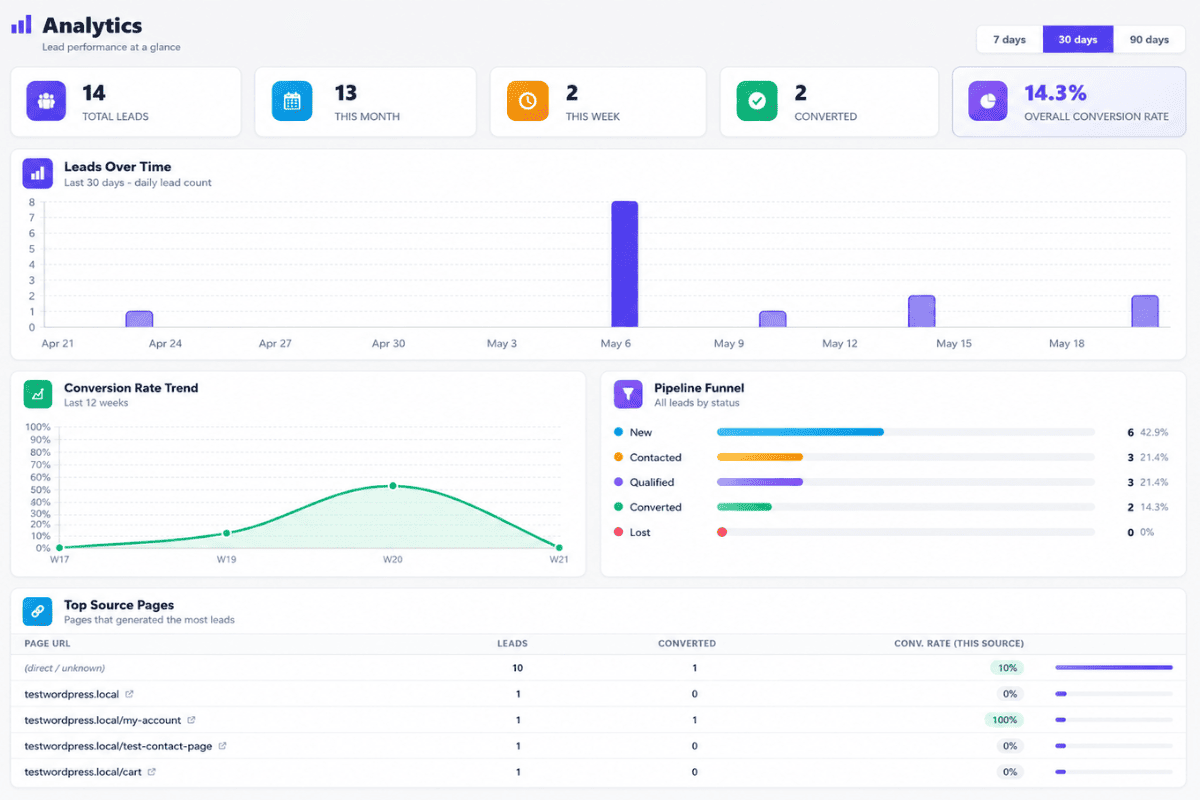The image size is (1200, 800).
Task: Click the W21 point on trend line
Action: [x=558, y=547]
